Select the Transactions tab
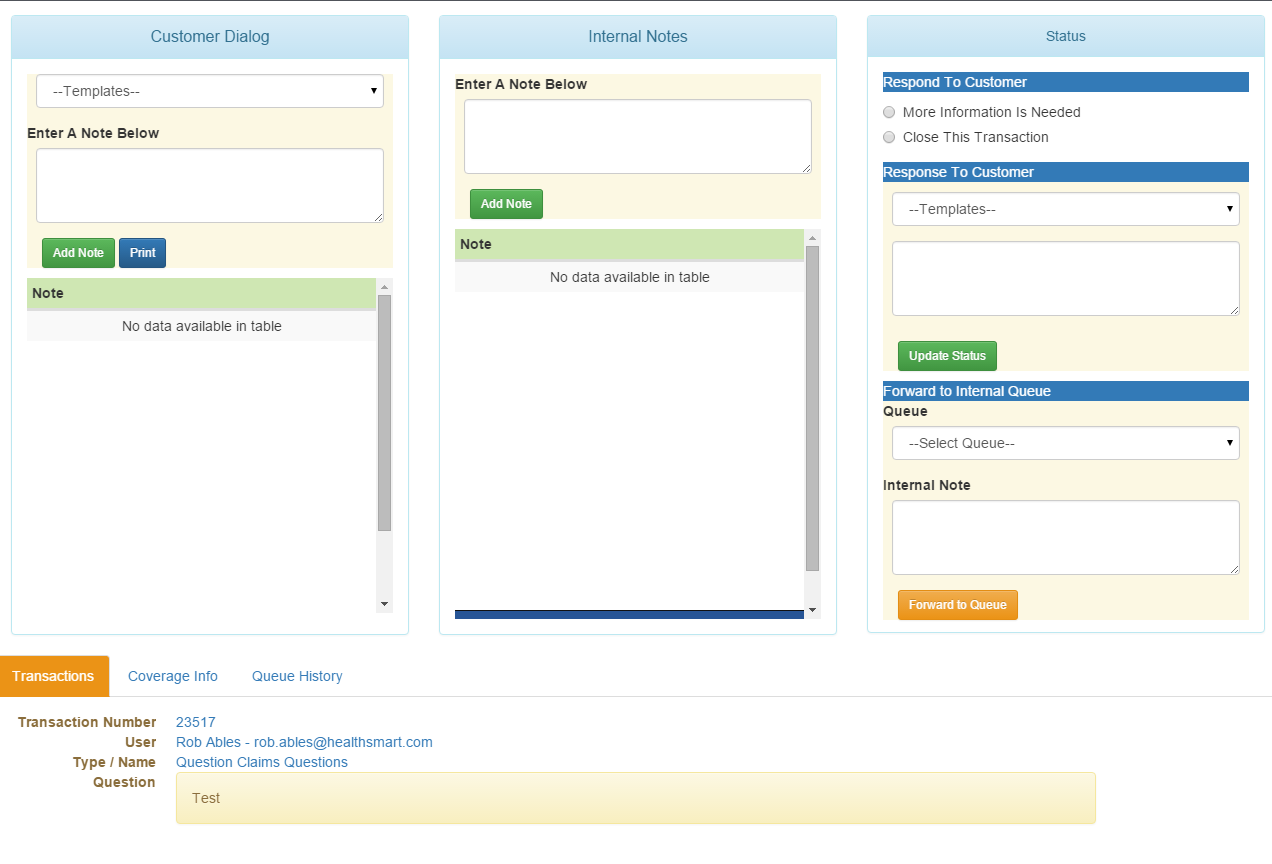 pyautogui.click(x=54, y=676)
